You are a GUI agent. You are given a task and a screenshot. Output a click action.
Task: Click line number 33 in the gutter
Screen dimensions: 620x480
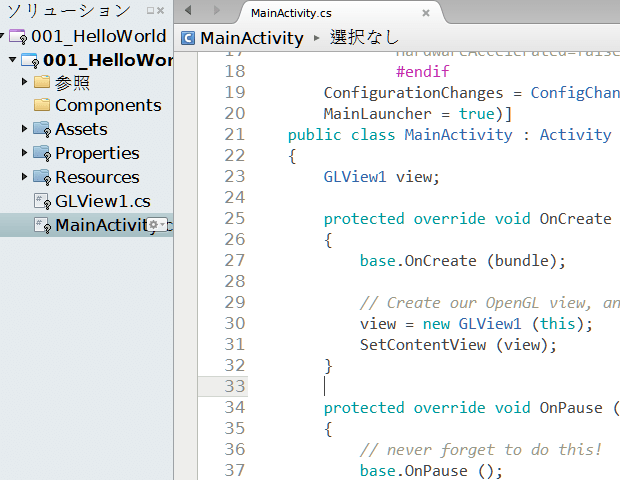[x=234, y=386]
